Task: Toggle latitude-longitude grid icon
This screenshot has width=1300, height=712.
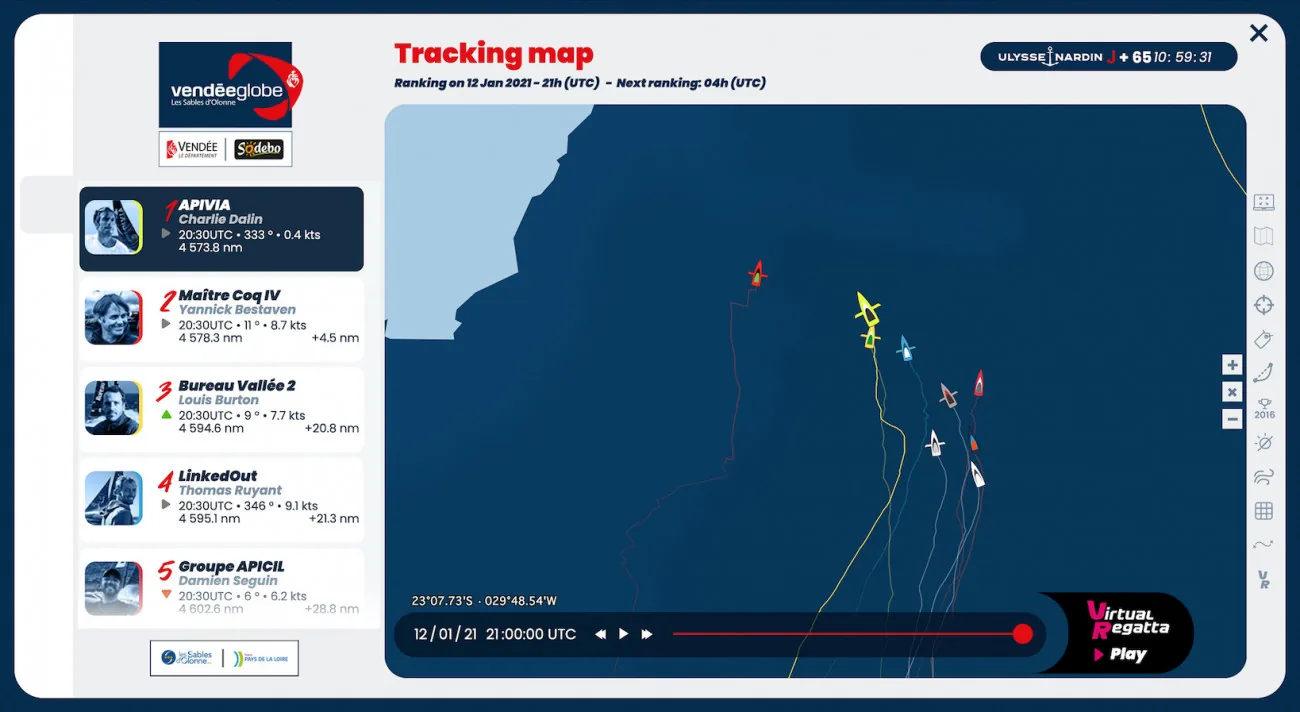Action: point(1263,511)
